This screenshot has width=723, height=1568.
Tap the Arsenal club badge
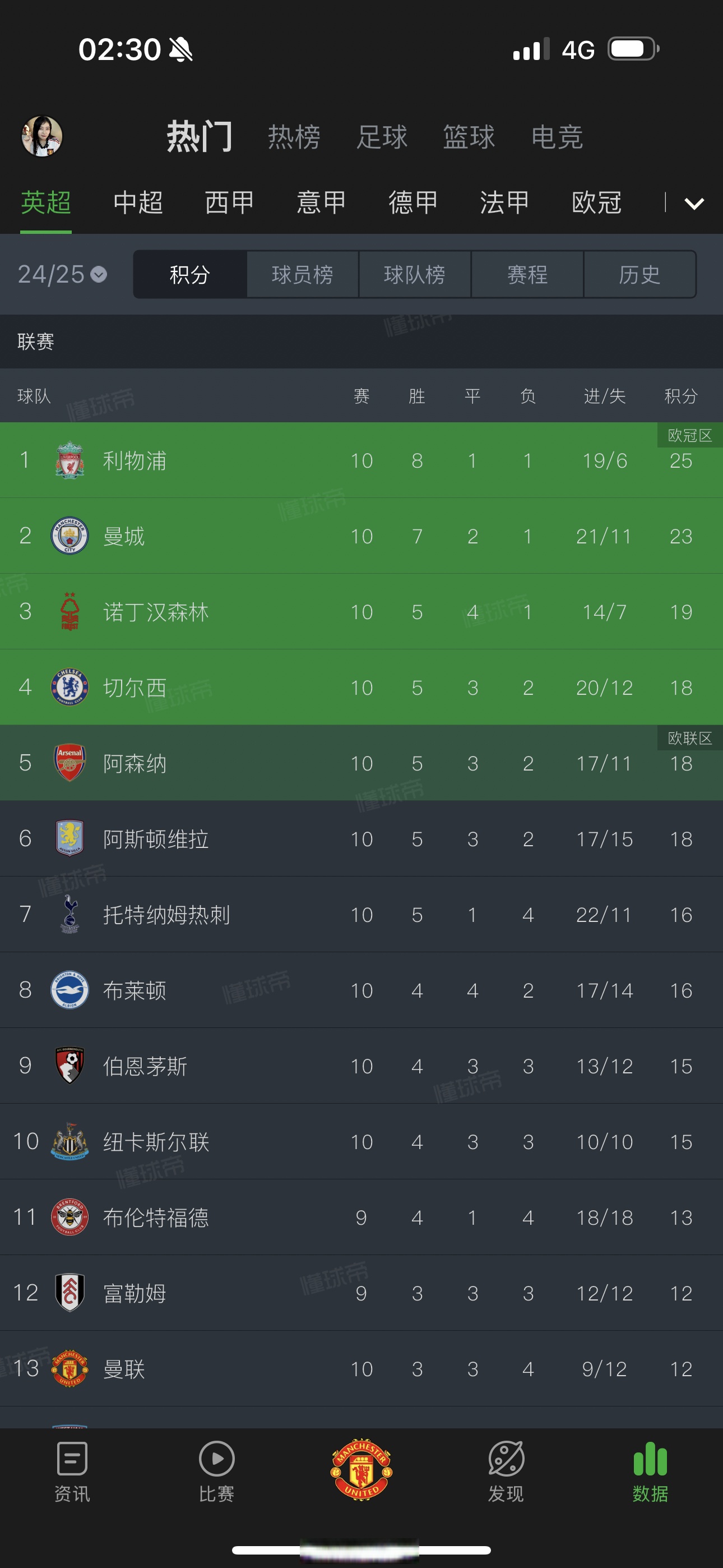click(x=70, y=763)
